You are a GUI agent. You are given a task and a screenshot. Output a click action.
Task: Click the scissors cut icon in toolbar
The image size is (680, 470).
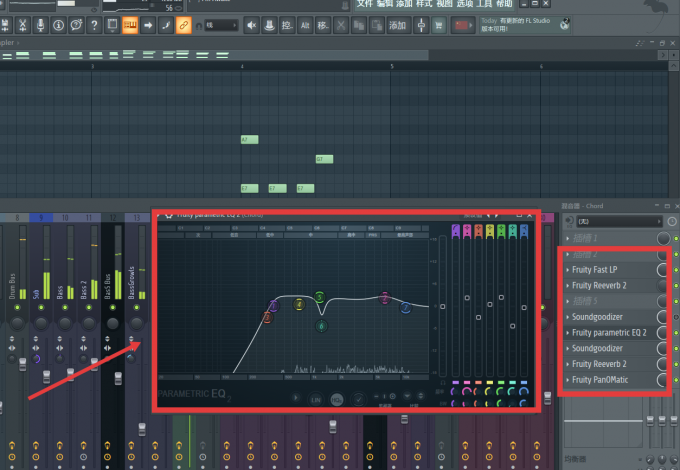(23, 25)
